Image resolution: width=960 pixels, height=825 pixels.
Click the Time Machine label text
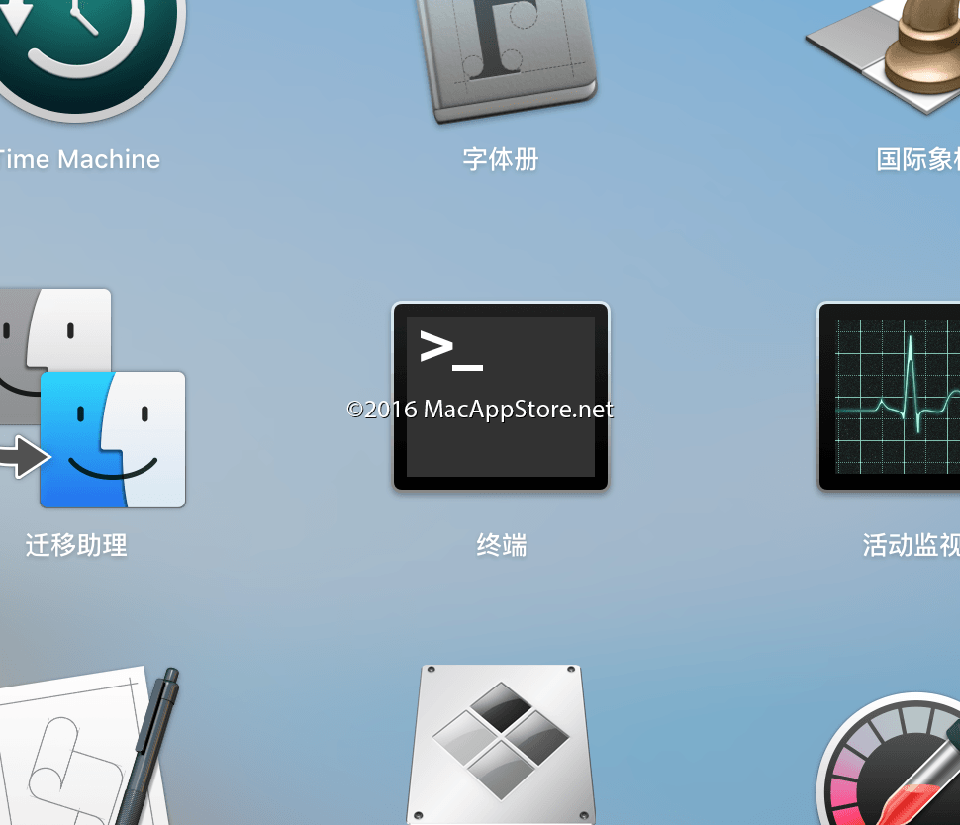pos(79,160)
